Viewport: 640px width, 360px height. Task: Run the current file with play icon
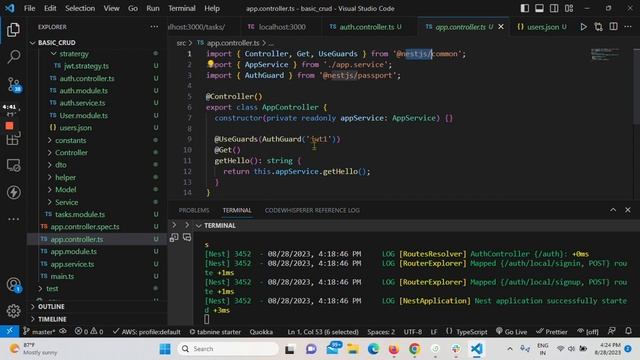click(583, 27)
